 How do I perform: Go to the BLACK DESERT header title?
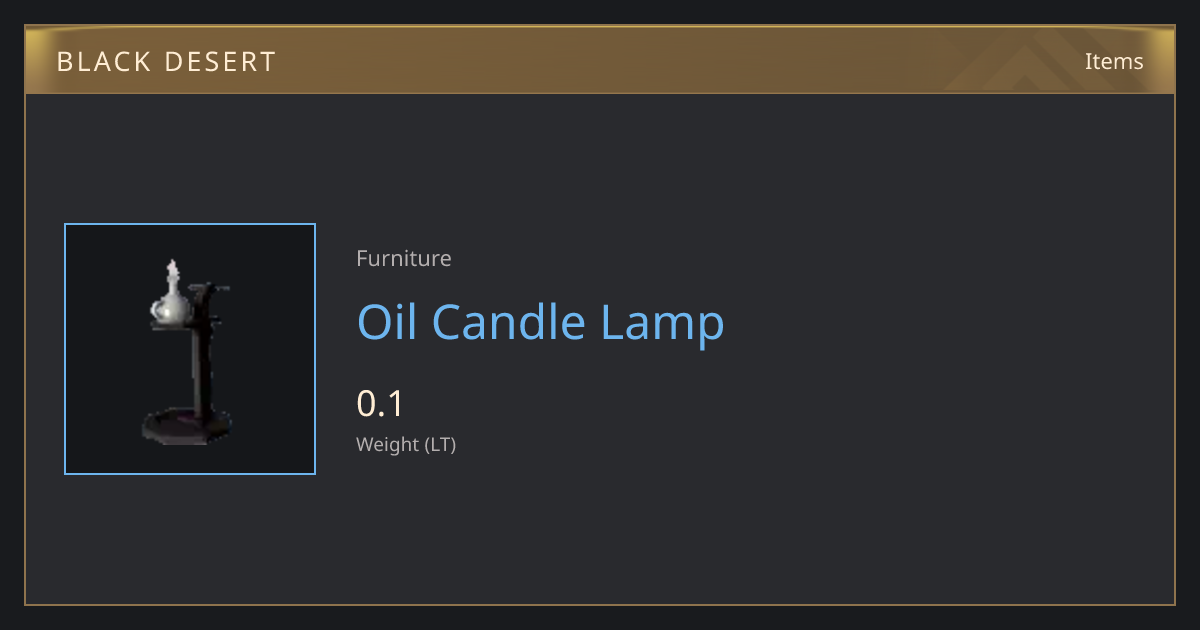tap(166, 62)
